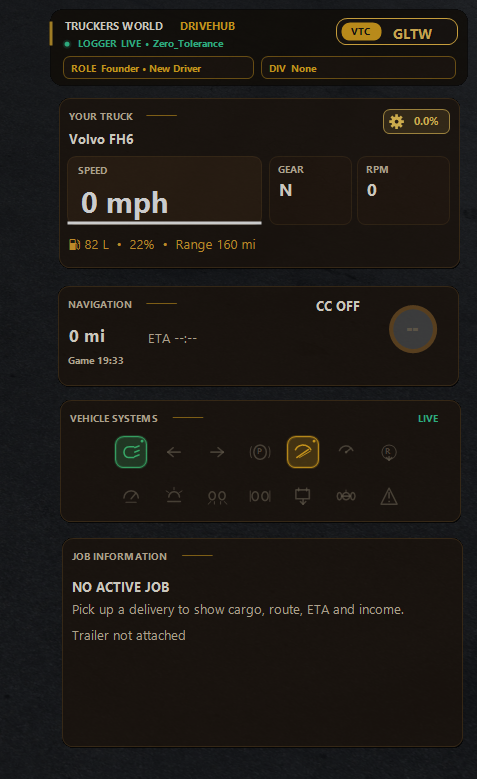Click the Range 160 mi text

[216, 244]
